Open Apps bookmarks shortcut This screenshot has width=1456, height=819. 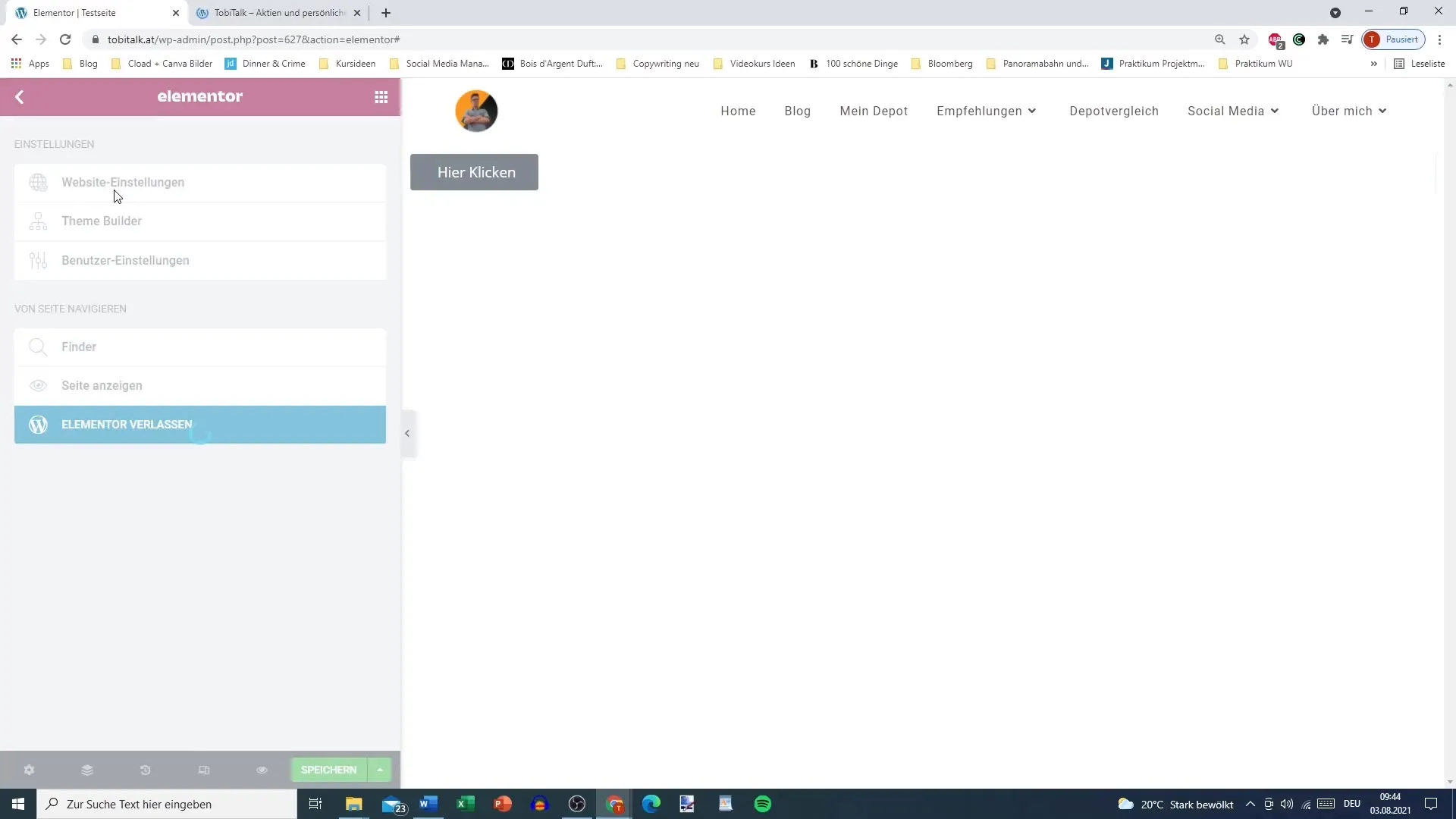[x=30, y=64]
